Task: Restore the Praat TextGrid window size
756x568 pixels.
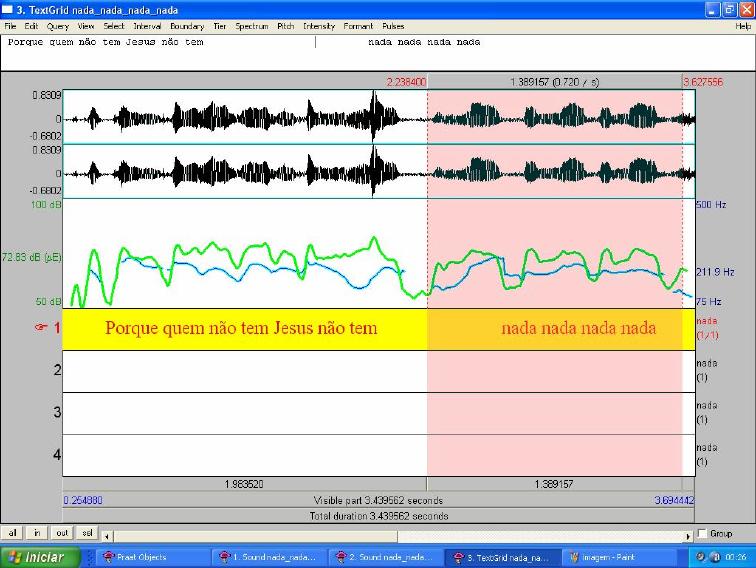Action: (x=729, y=10)
